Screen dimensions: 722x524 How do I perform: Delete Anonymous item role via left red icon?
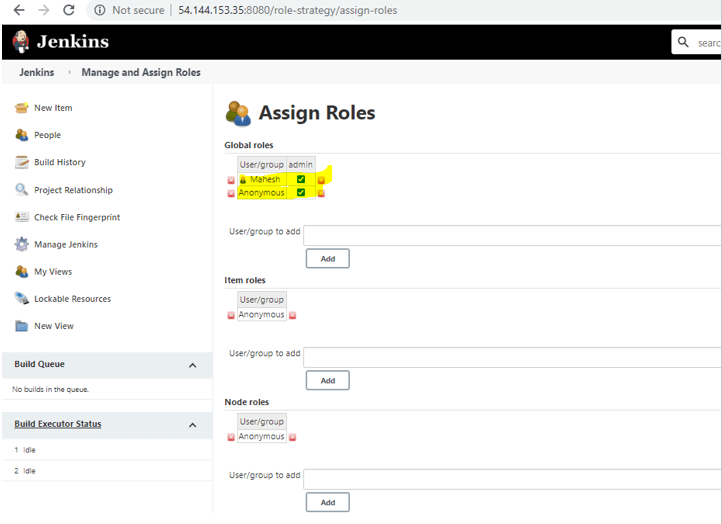[x=231, y=315]
